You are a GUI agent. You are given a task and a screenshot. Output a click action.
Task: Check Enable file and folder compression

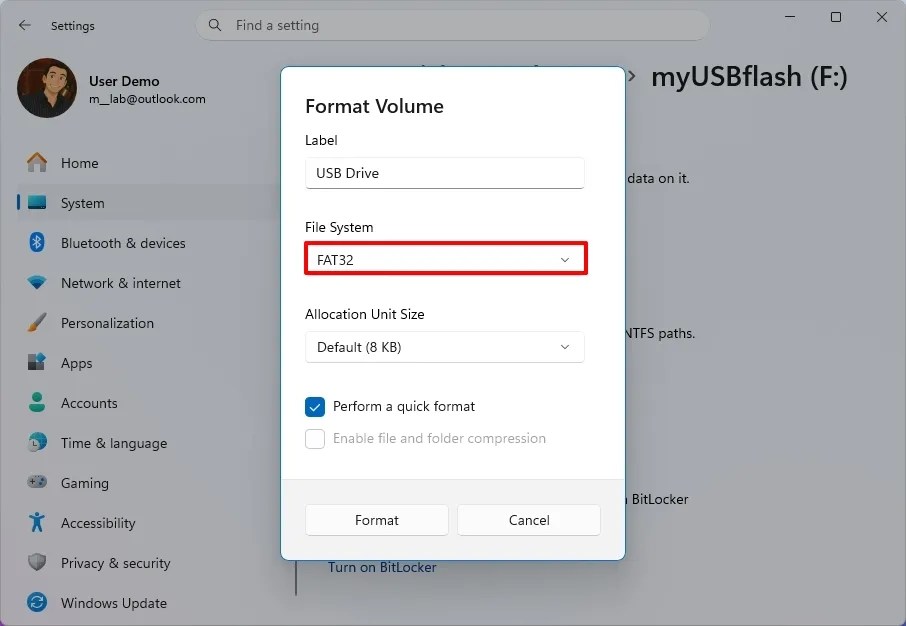315,439
